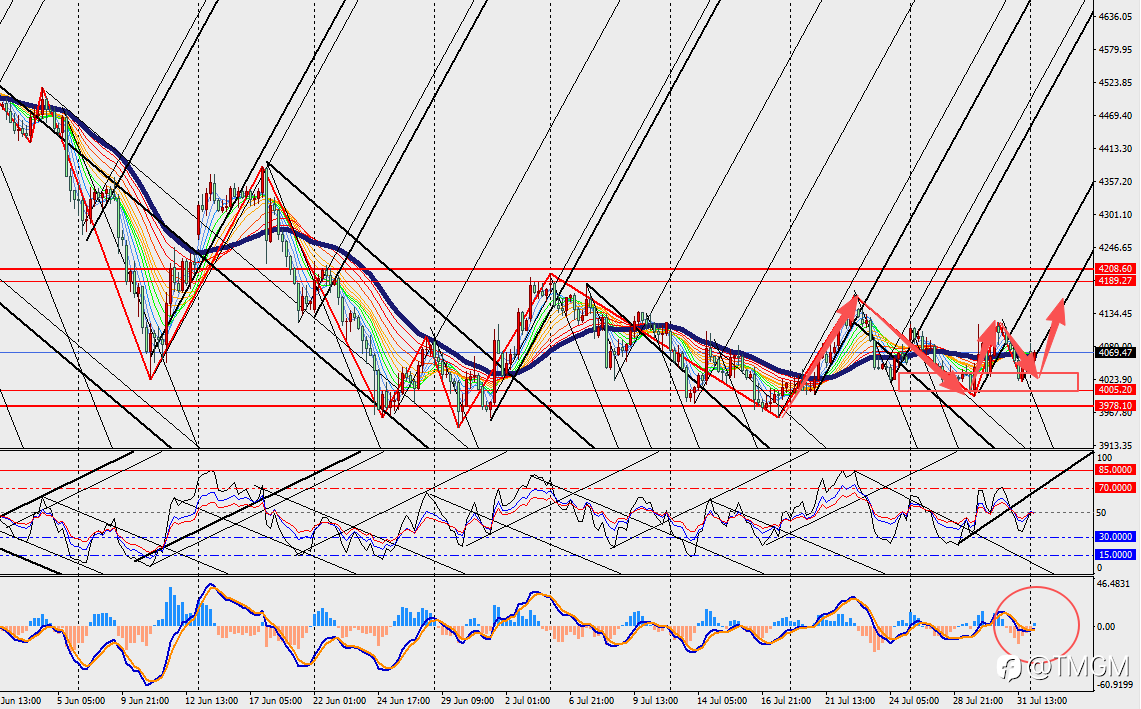
Task: Click the 4469.40 price axis label
Action: pos(1115,116)
